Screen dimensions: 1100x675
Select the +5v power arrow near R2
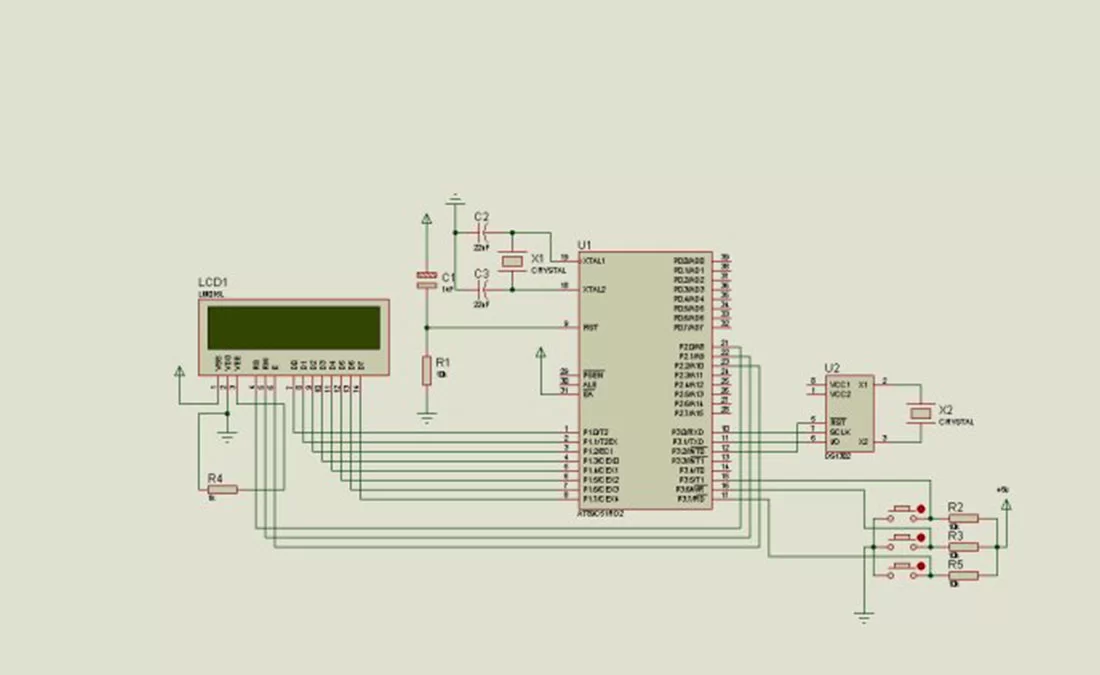tap(1006, 504)
